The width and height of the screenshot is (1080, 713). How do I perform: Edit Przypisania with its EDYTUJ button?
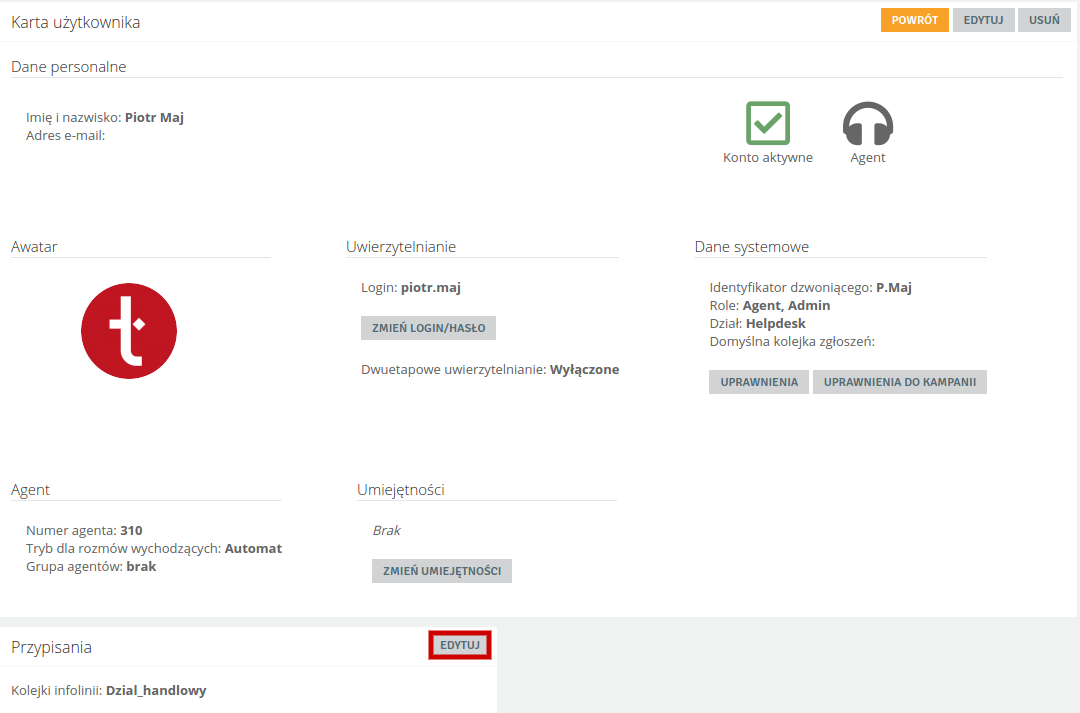coord(459,645)
